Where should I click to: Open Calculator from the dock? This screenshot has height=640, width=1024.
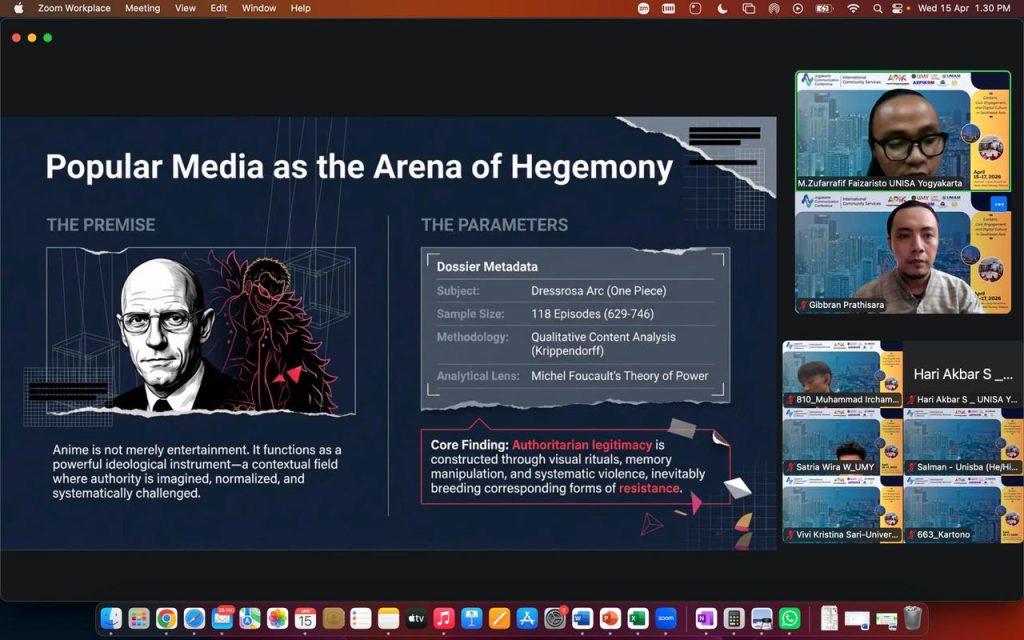734,618
